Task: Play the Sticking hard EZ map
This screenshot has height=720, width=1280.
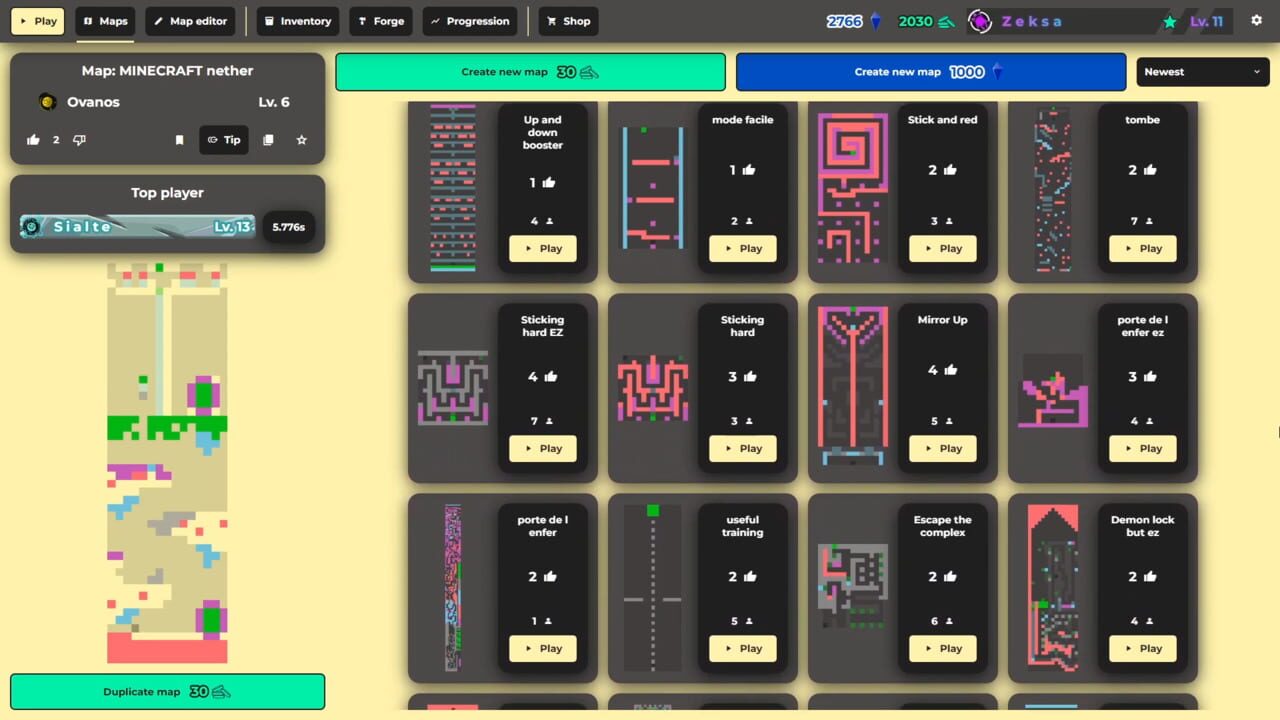Action: pos(542,448)
